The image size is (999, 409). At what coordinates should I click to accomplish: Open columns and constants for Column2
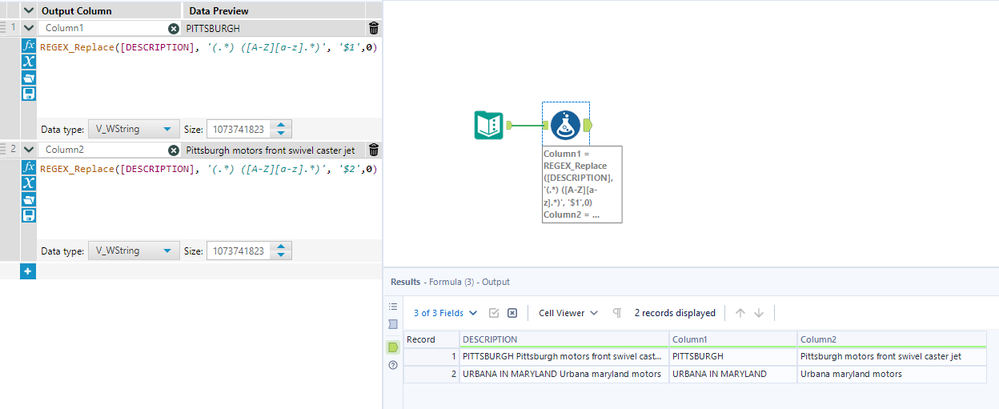coord(29,183)
